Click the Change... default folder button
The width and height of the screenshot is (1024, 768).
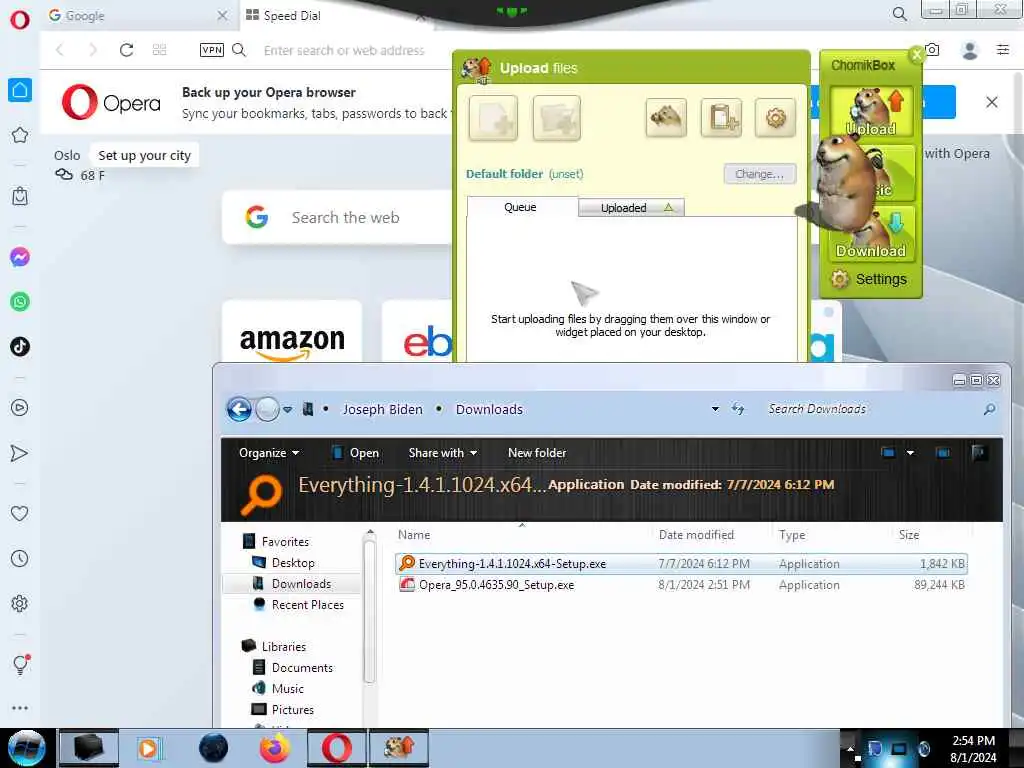point(760,174)
